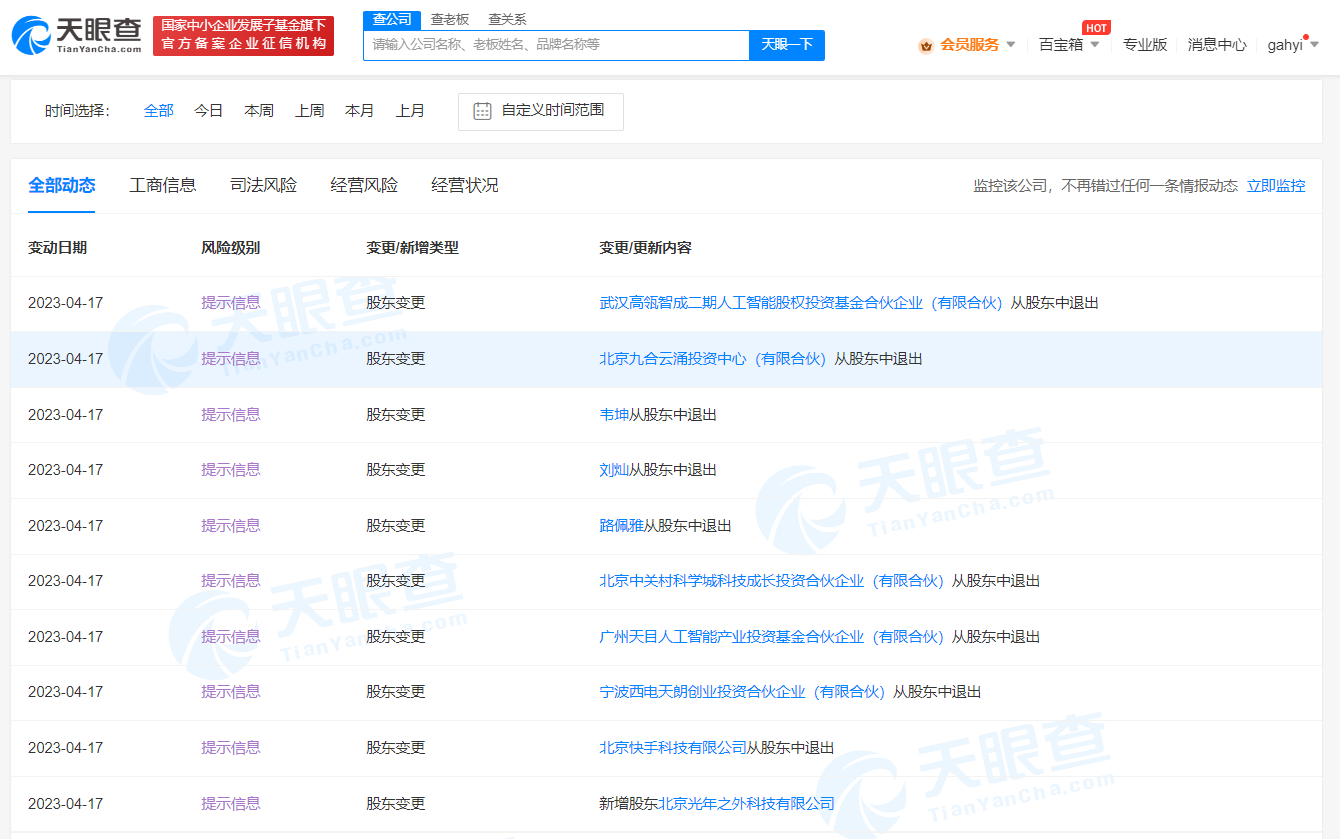Open 北京中关村科学城科技成长投资合伙企业 link
The height and width of the screenshot is (839, 1340).
coord(772,581)
